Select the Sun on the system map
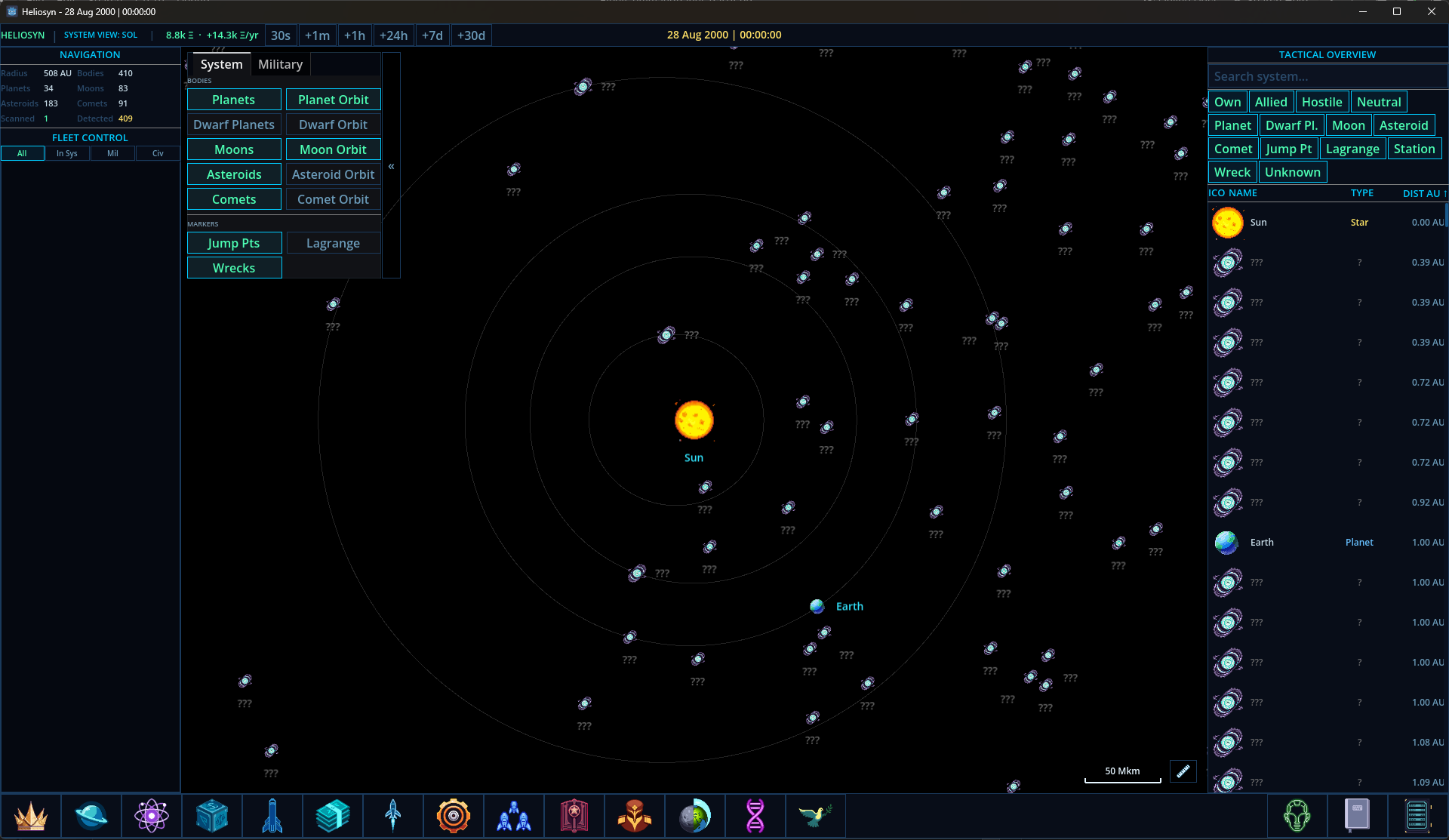 (694, 420)
